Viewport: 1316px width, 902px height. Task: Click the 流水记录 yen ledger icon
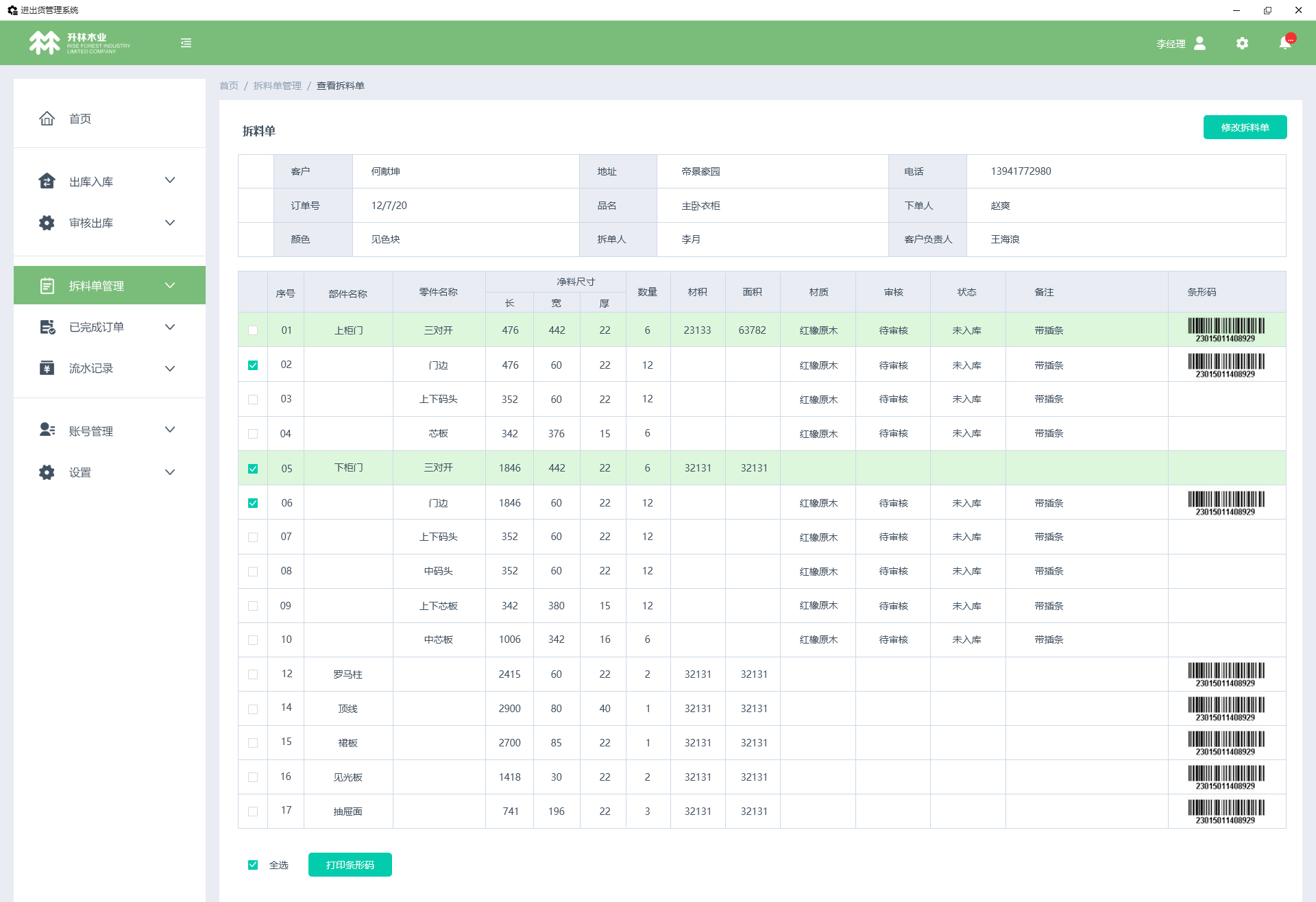tap(47, 368)
